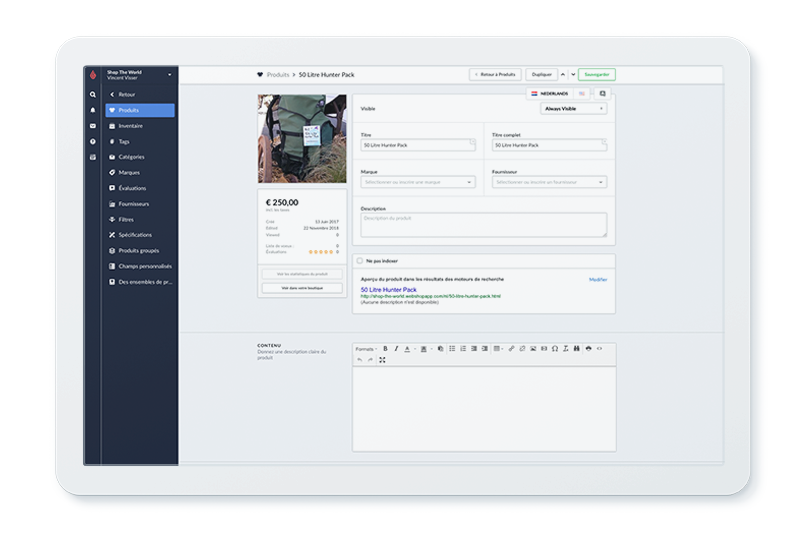Apply background color in the editor toolbar
Viewport: 800px width, 550px height.
tap(423, 348)
